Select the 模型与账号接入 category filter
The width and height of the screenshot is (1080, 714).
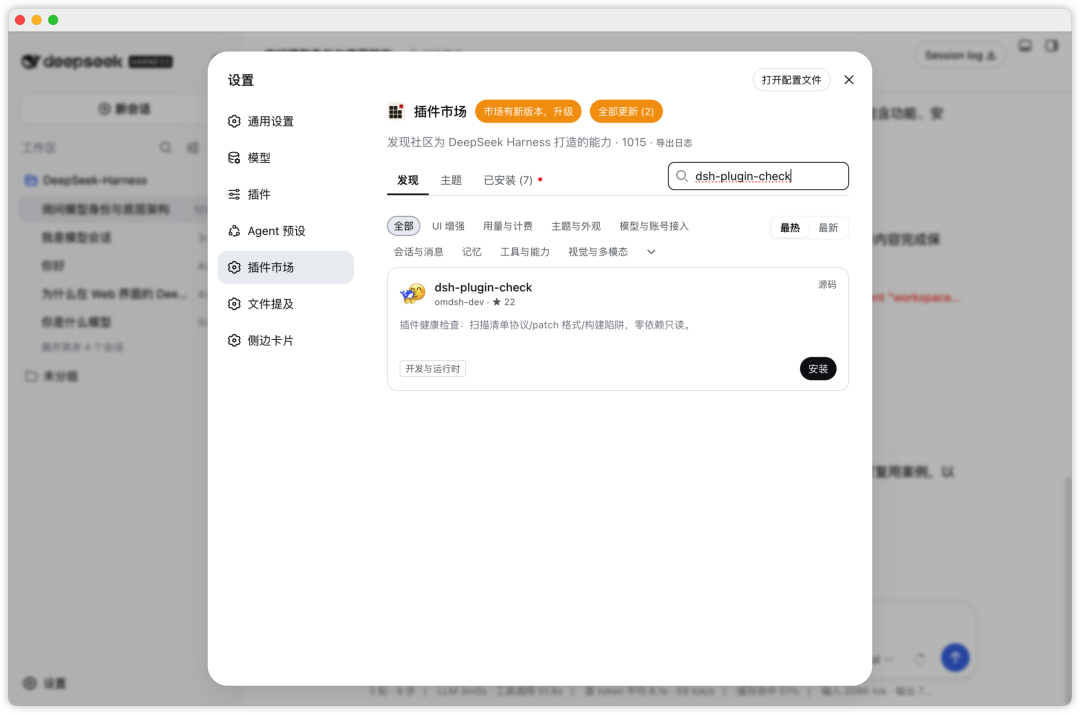pos(654,227)
